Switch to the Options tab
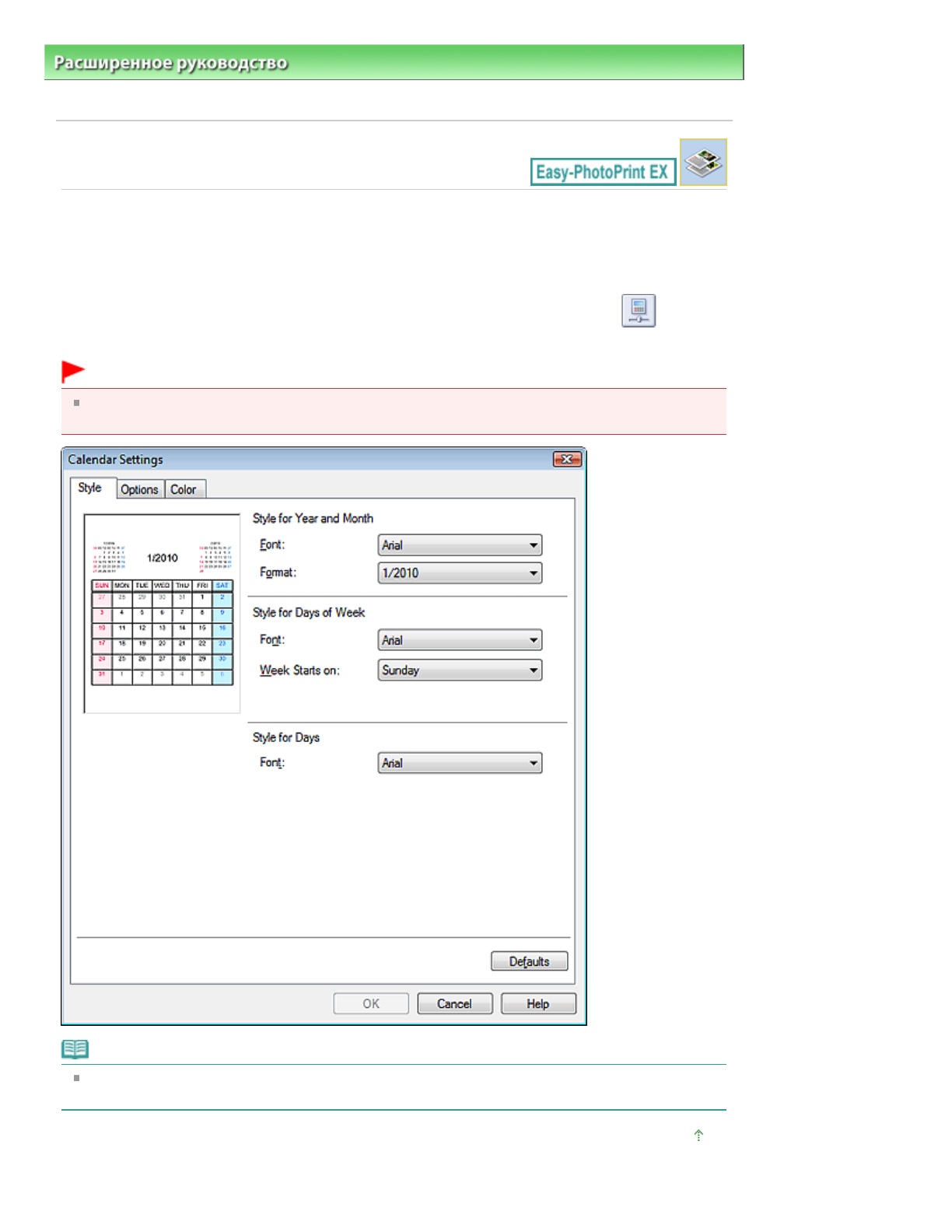Image resolution: width=952 pixels, height=1232 pixels. 139,489
